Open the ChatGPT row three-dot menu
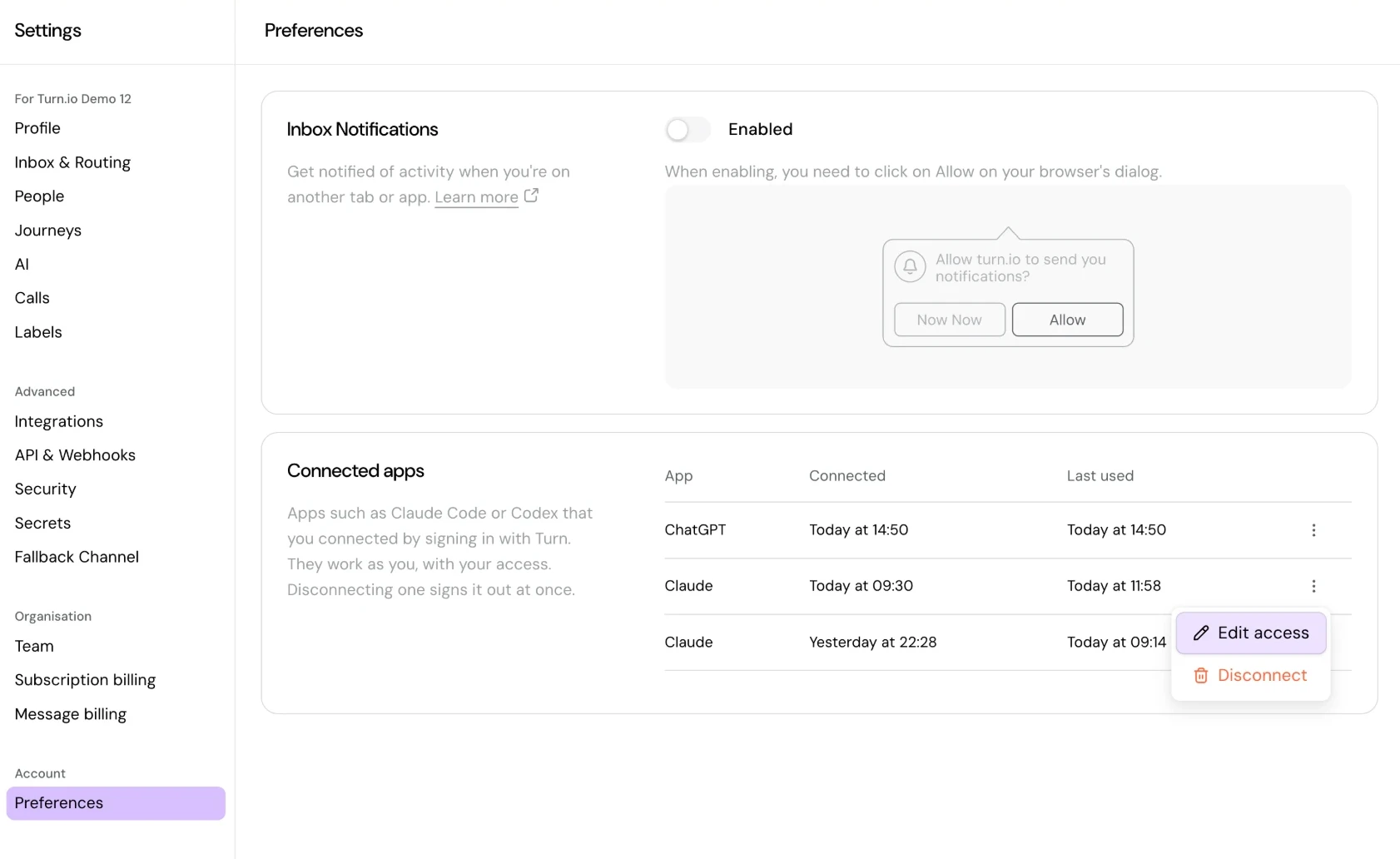This screenshot has height=859, width=1400. [x=1313, y=530]
